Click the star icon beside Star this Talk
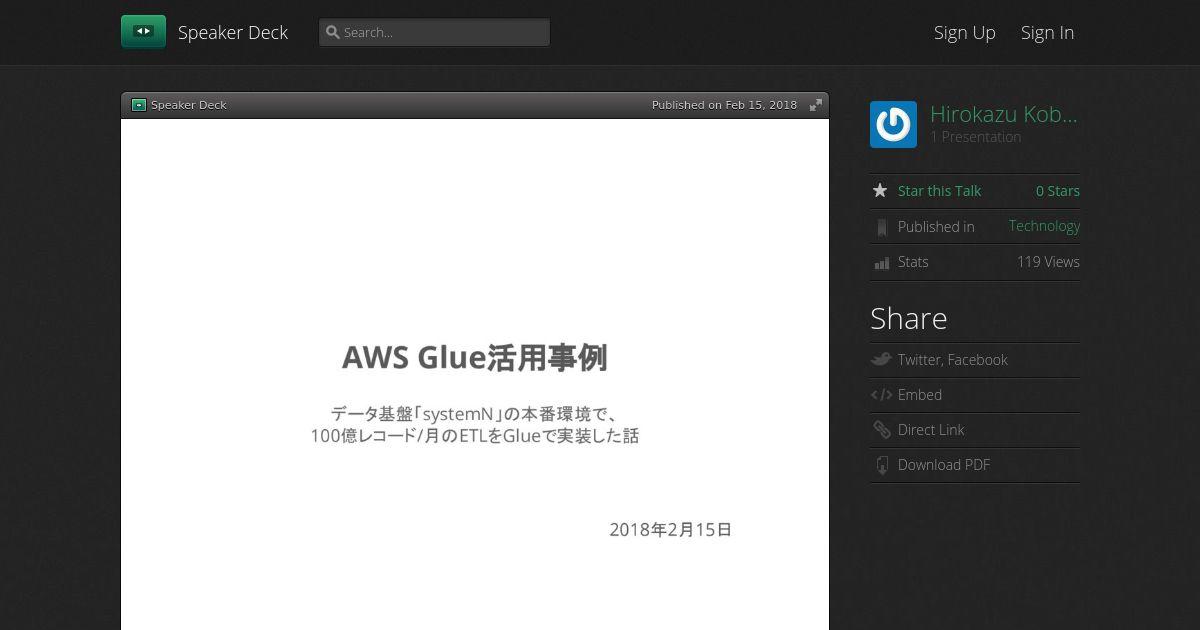Screen dimensions: 1200x630 tap(880, 191)
